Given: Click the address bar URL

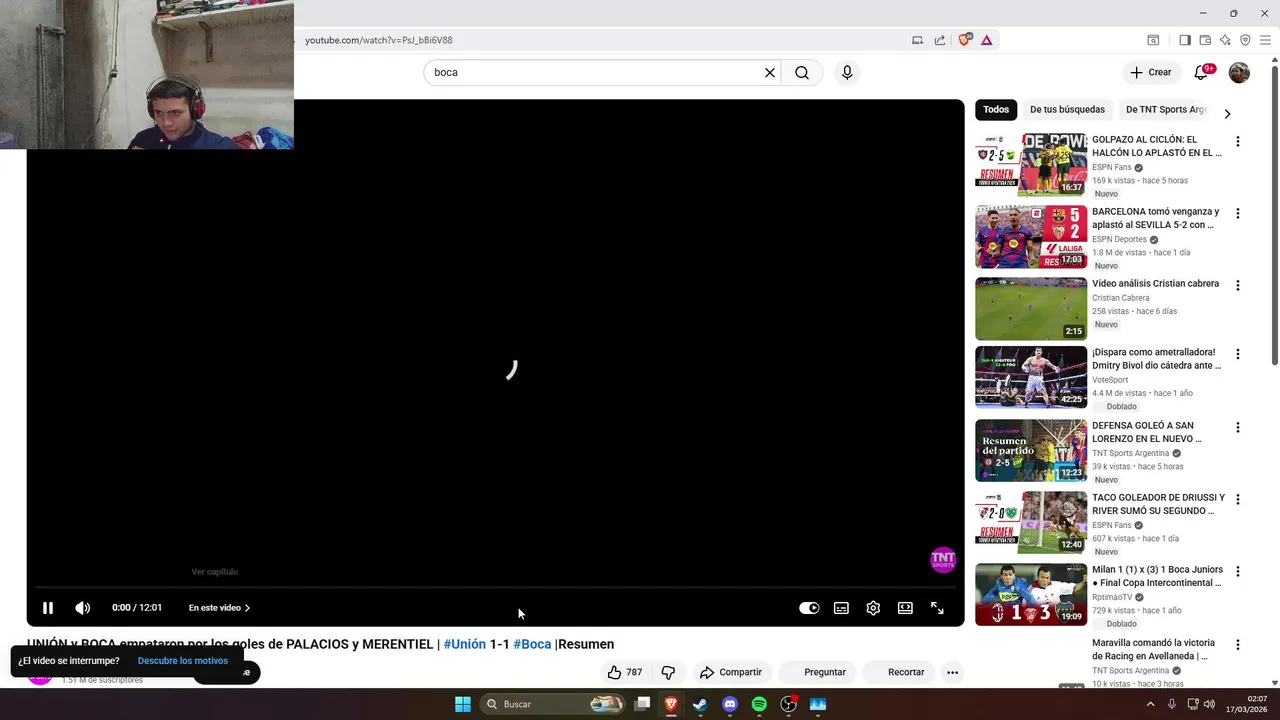Looking at the screenshot, I should (379, 40).
